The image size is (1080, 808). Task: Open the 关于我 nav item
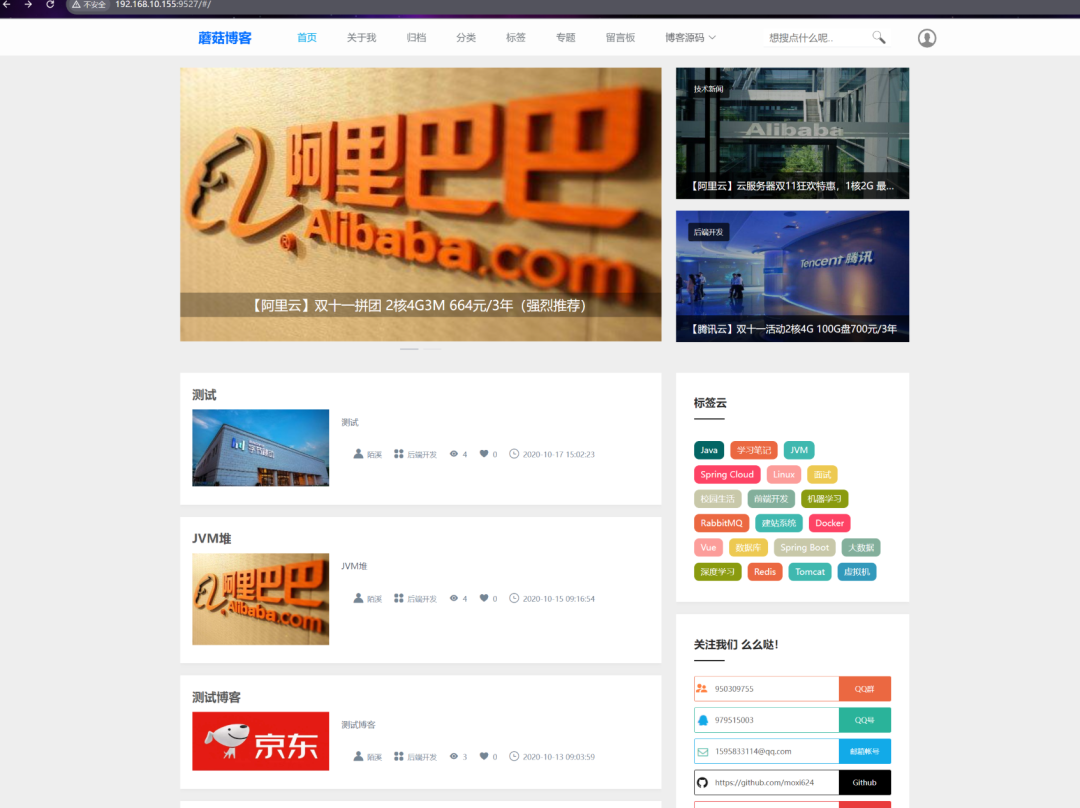click(x=361, y=38)
